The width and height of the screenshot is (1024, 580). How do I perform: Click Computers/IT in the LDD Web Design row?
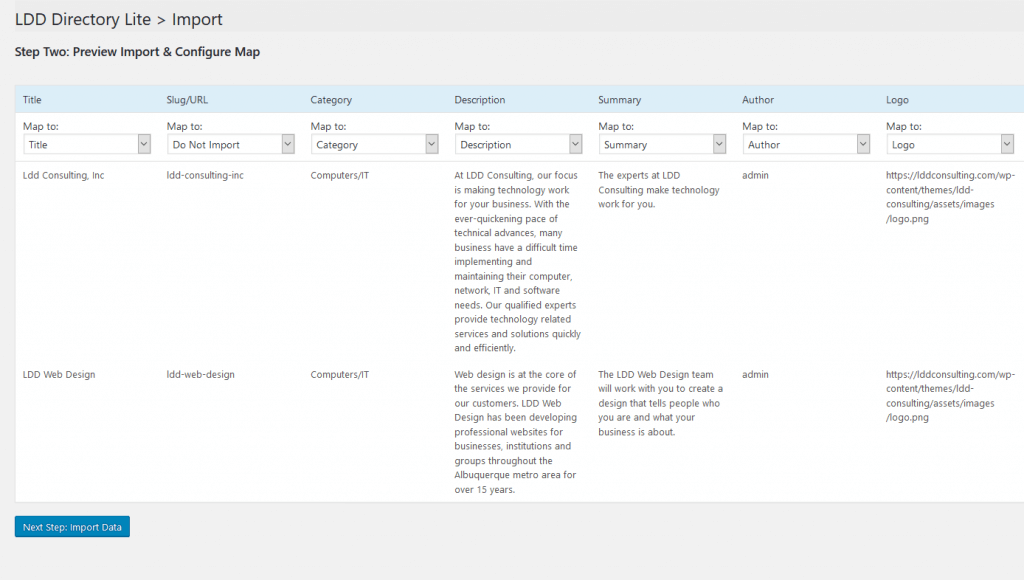340,374
